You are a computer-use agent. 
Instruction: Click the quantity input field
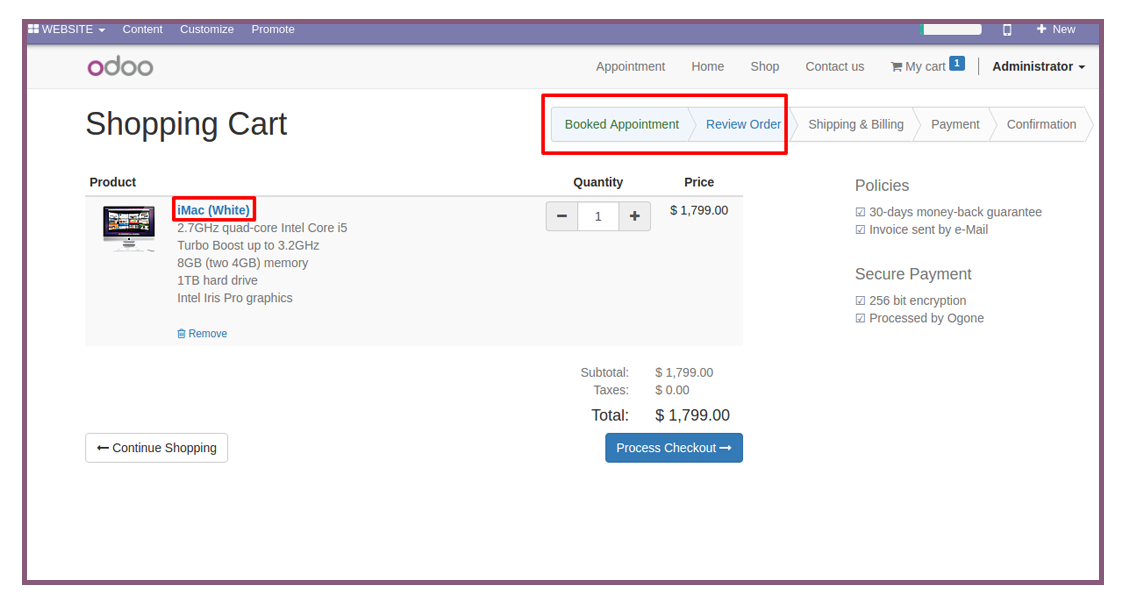coord(598,216)
